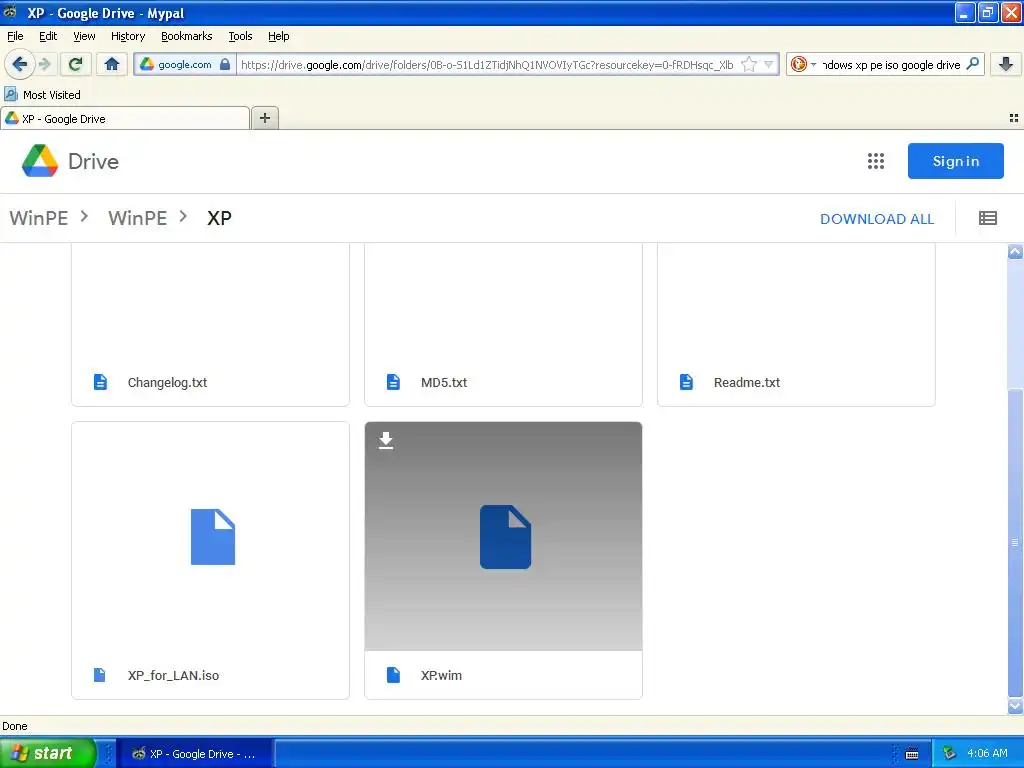The image size is (1024, 768).
Task: Click the Changelog.txt document icon
Action: tap(100, 382)
